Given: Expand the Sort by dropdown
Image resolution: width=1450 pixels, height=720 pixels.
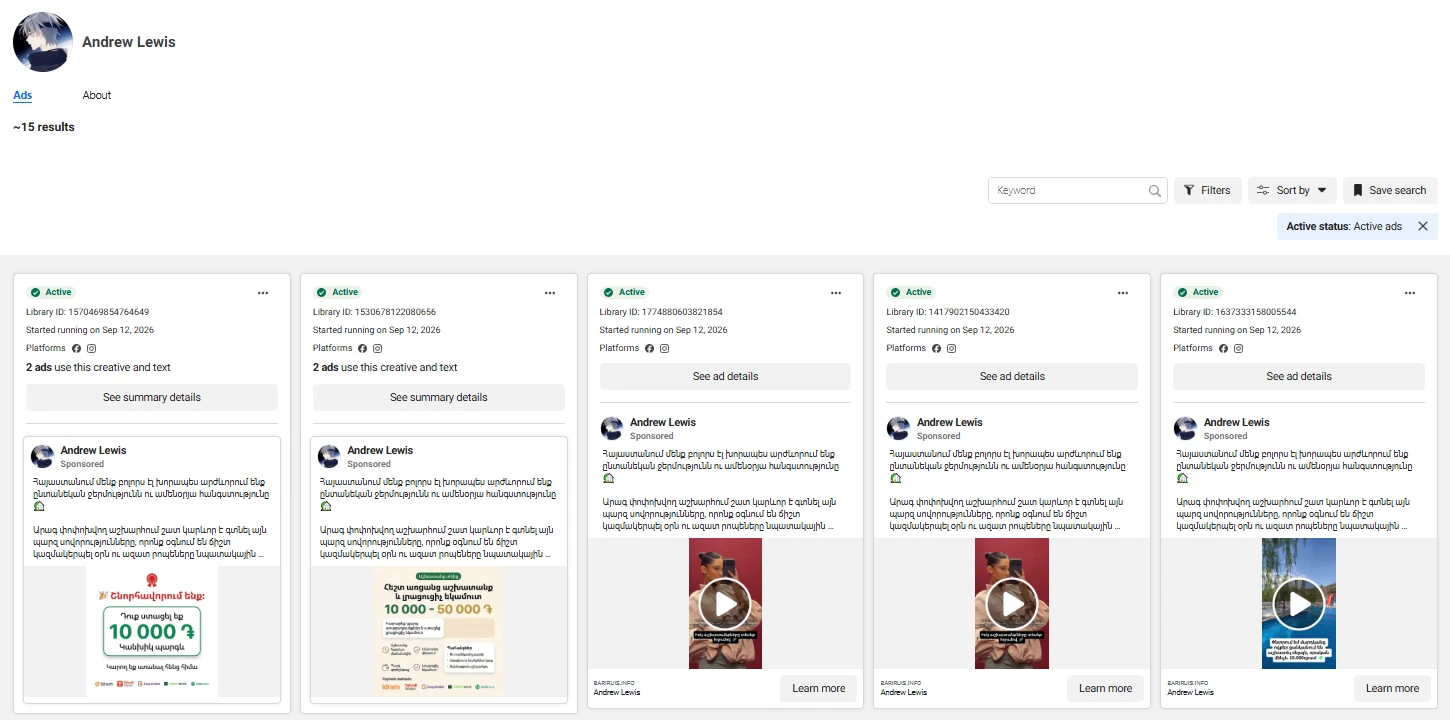Looking at the screenshot, I should pos(1292,190).
